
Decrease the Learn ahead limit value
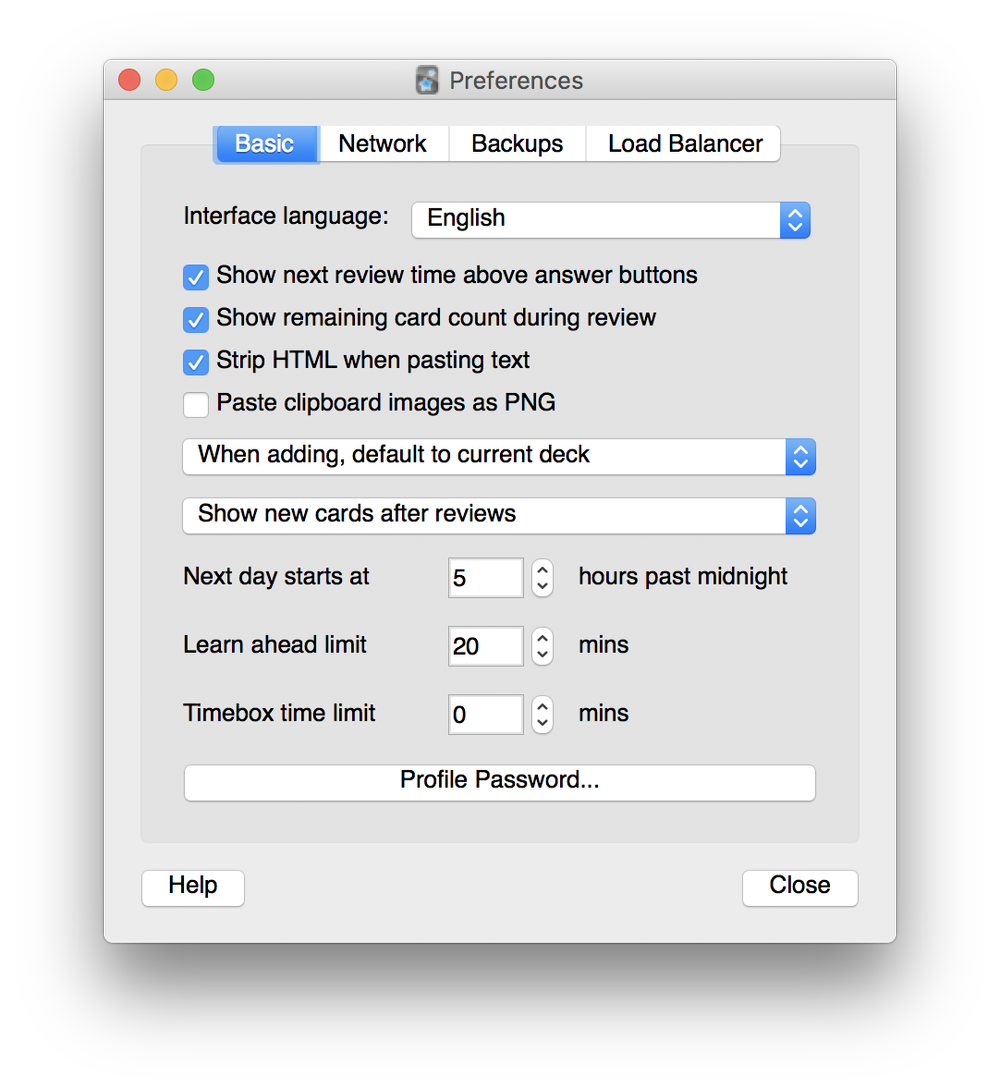(543, 655)
